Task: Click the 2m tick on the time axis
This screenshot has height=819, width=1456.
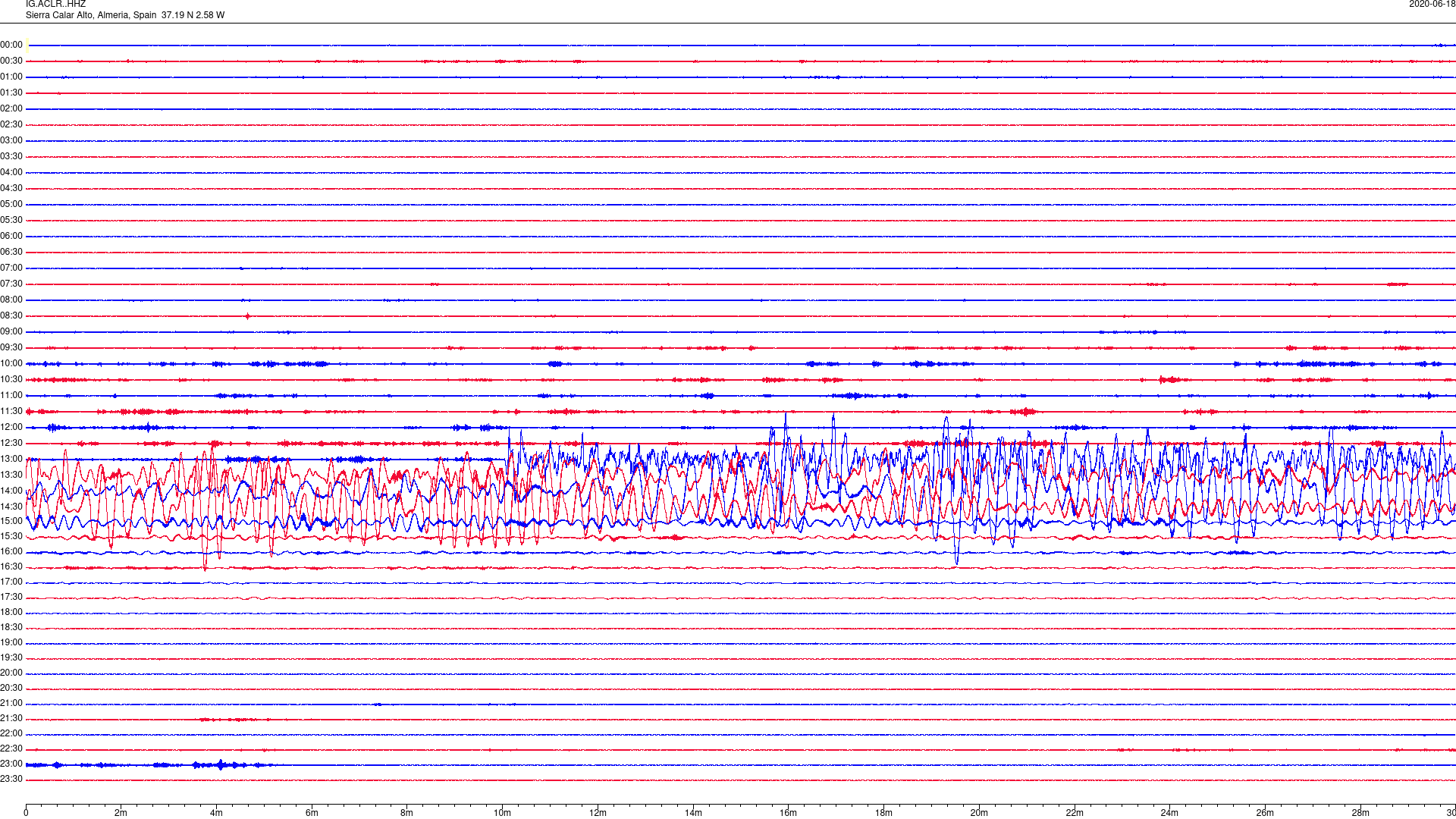Action: tap(121, 813)
